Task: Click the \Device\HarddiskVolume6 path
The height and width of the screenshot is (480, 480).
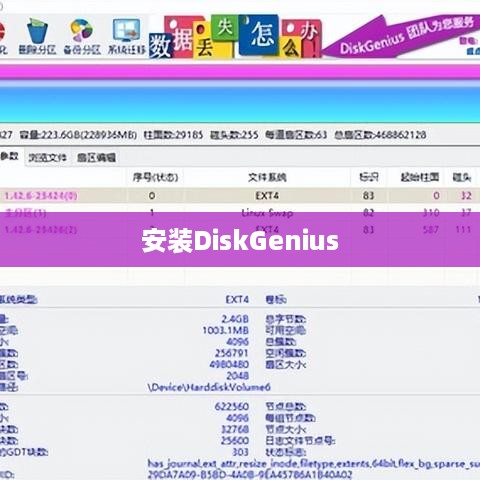Action: point(209,387)
